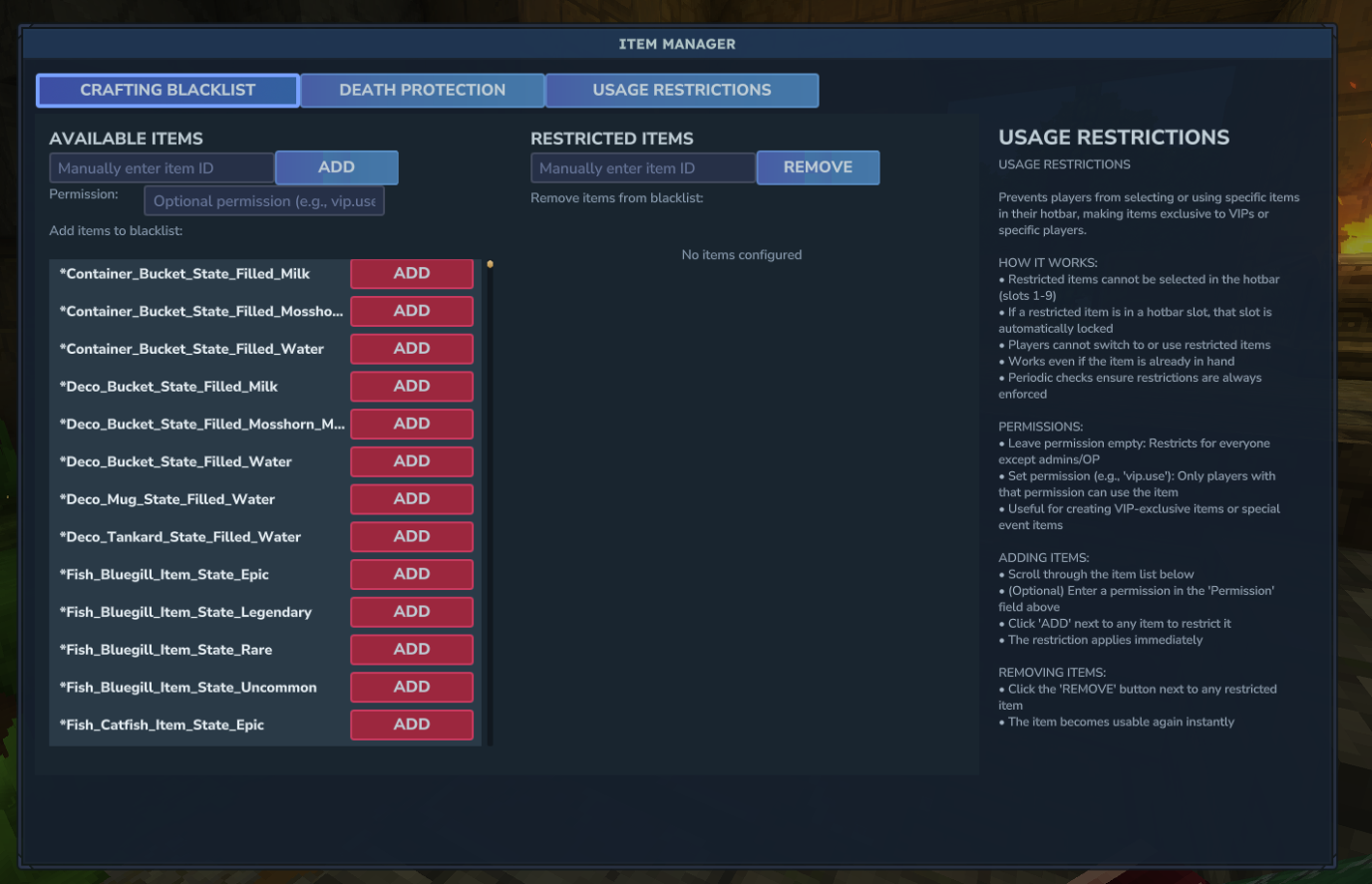
Task: Add Fish_Bluegill_Item_State_Epic to the blacklist
Action: (412, 574)
